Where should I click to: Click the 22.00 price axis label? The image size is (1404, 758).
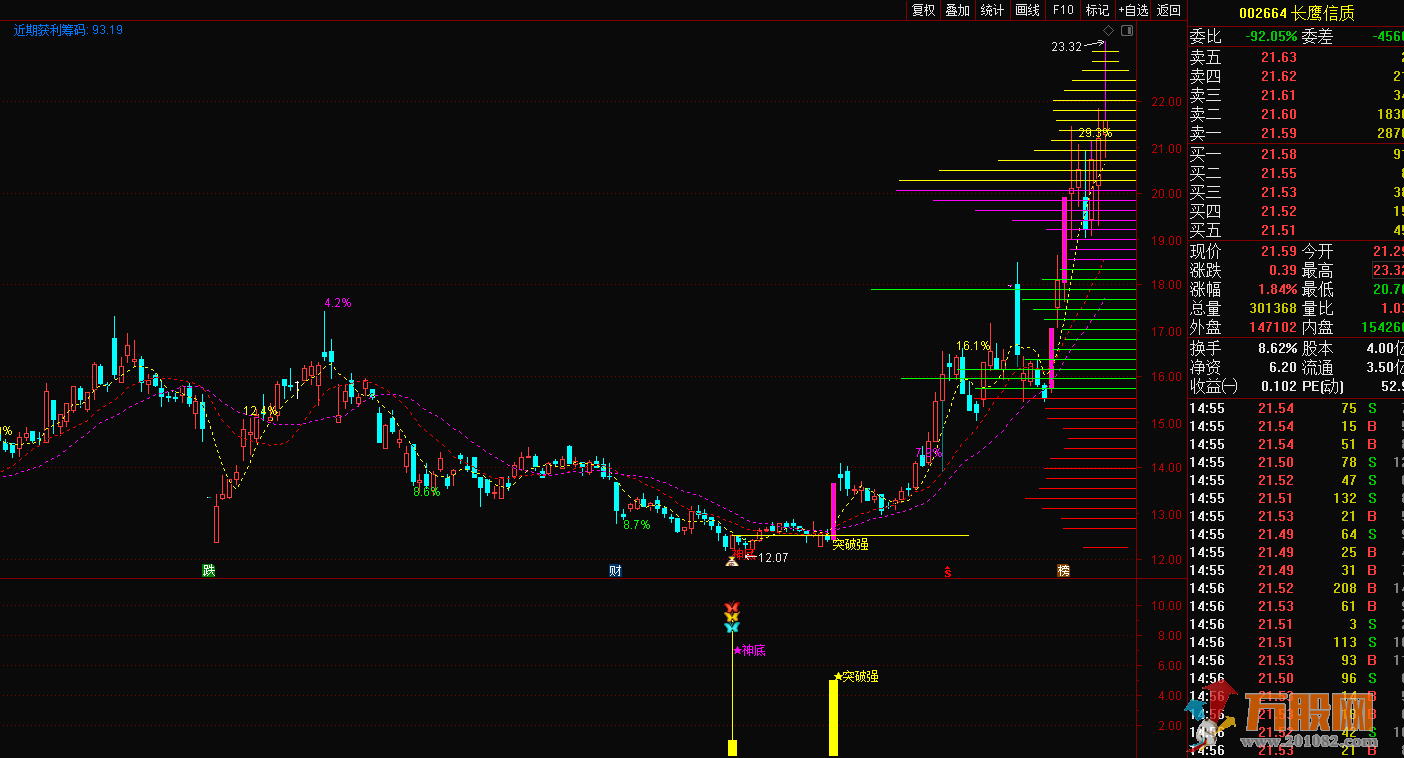[1165, 102]
